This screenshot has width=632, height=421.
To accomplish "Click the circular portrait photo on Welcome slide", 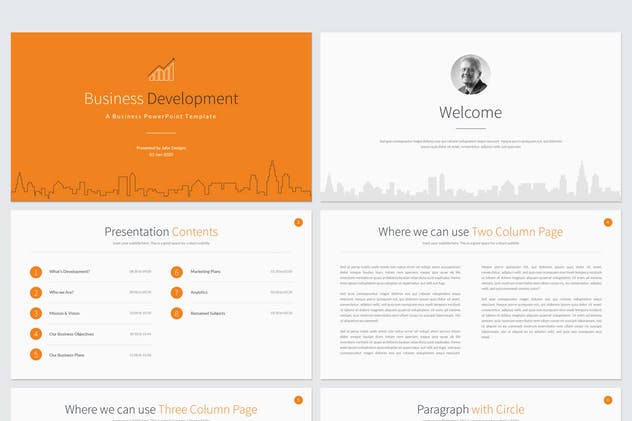I will (x=470, y=75).
